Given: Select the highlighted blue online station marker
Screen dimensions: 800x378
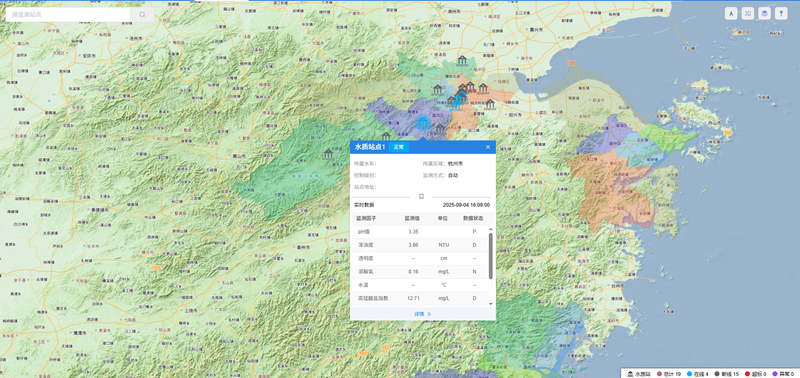Looking at the screenshot, I should [422, 122].
